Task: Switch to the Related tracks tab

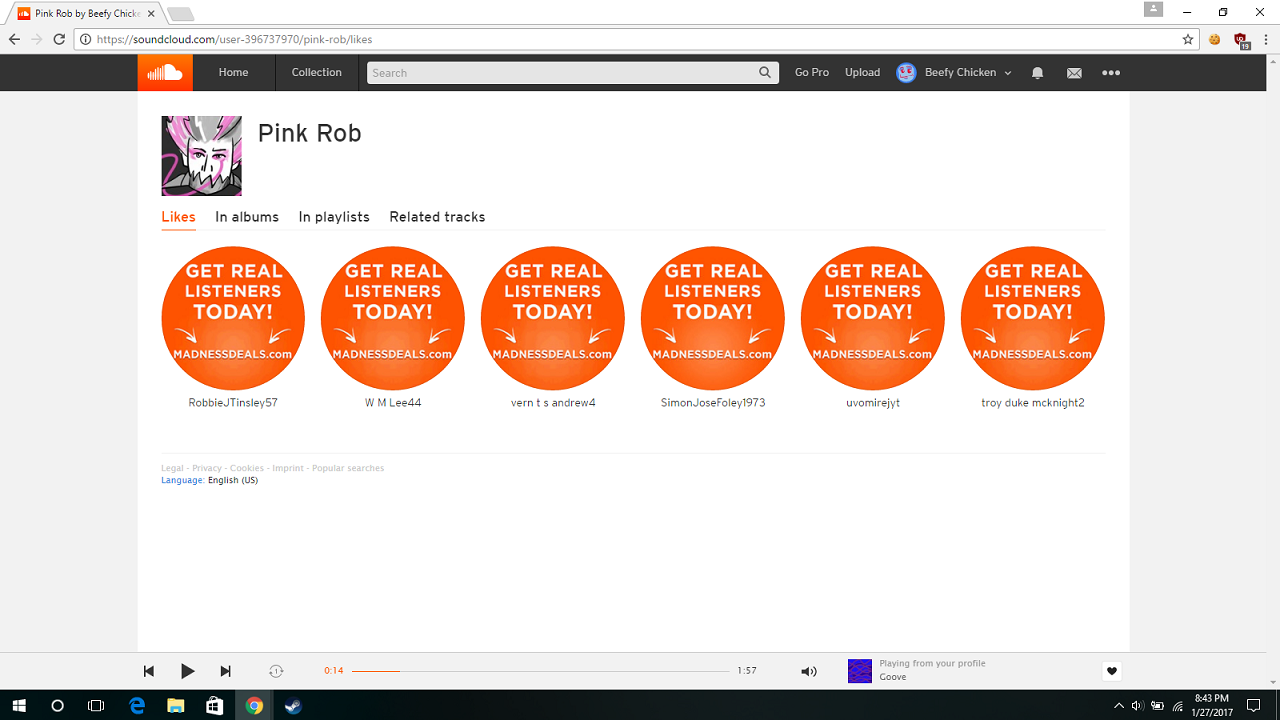Action: point(437,217)
